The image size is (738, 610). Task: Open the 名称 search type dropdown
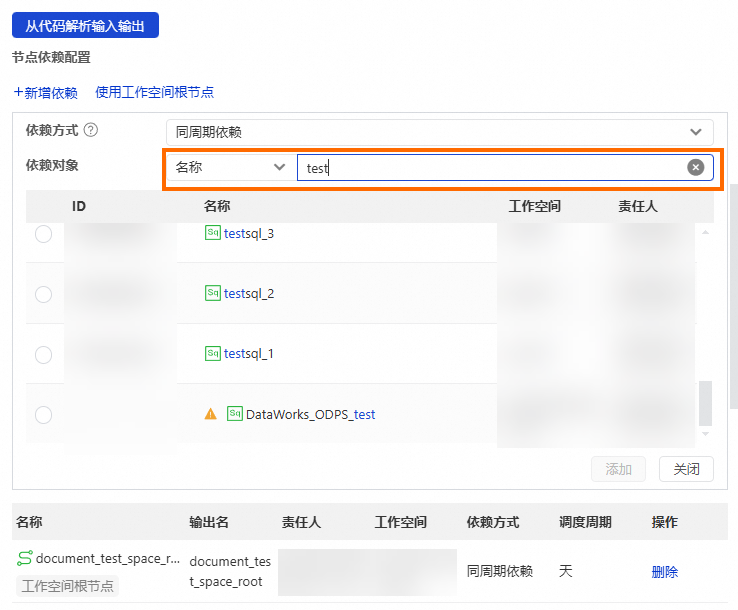point(231,168)
